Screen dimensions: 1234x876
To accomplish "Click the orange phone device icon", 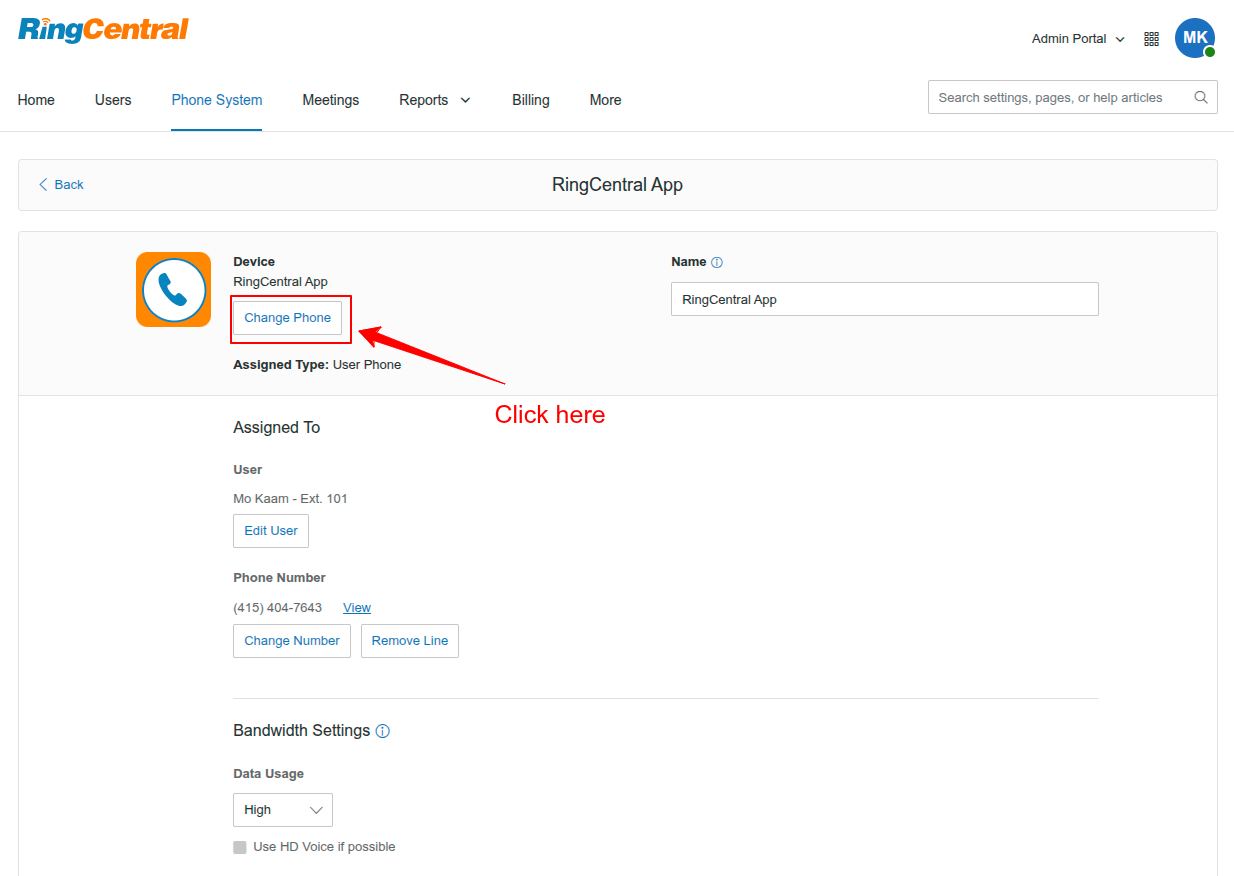I will (x=174, y=290).
